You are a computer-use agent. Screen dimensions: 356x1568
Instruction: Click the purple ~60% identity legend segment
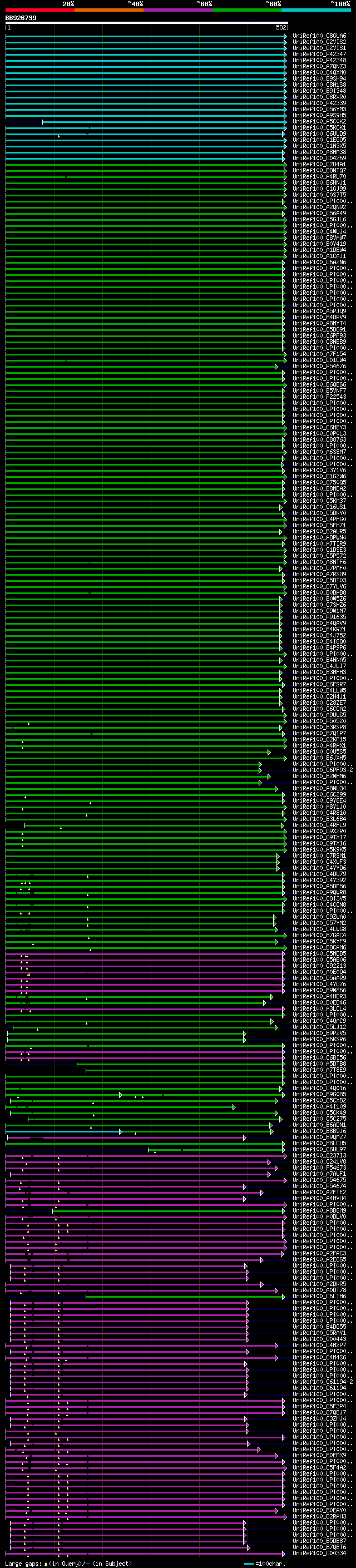tap(179, 10)
